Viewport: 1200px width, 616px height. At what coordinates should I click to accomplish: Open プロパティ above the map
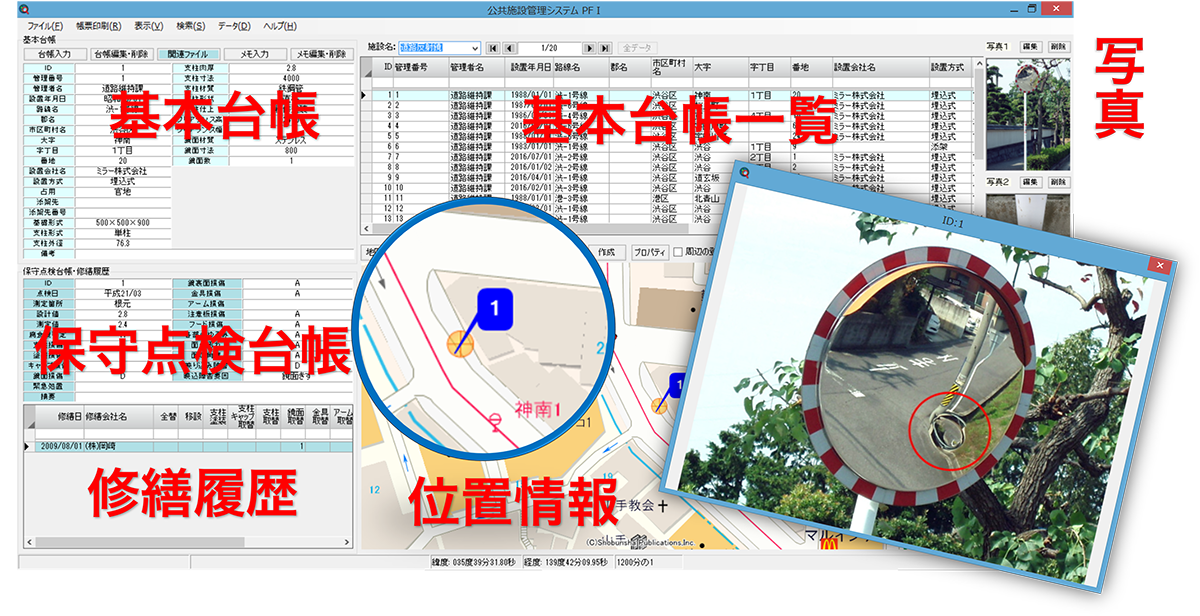point(650,253)
